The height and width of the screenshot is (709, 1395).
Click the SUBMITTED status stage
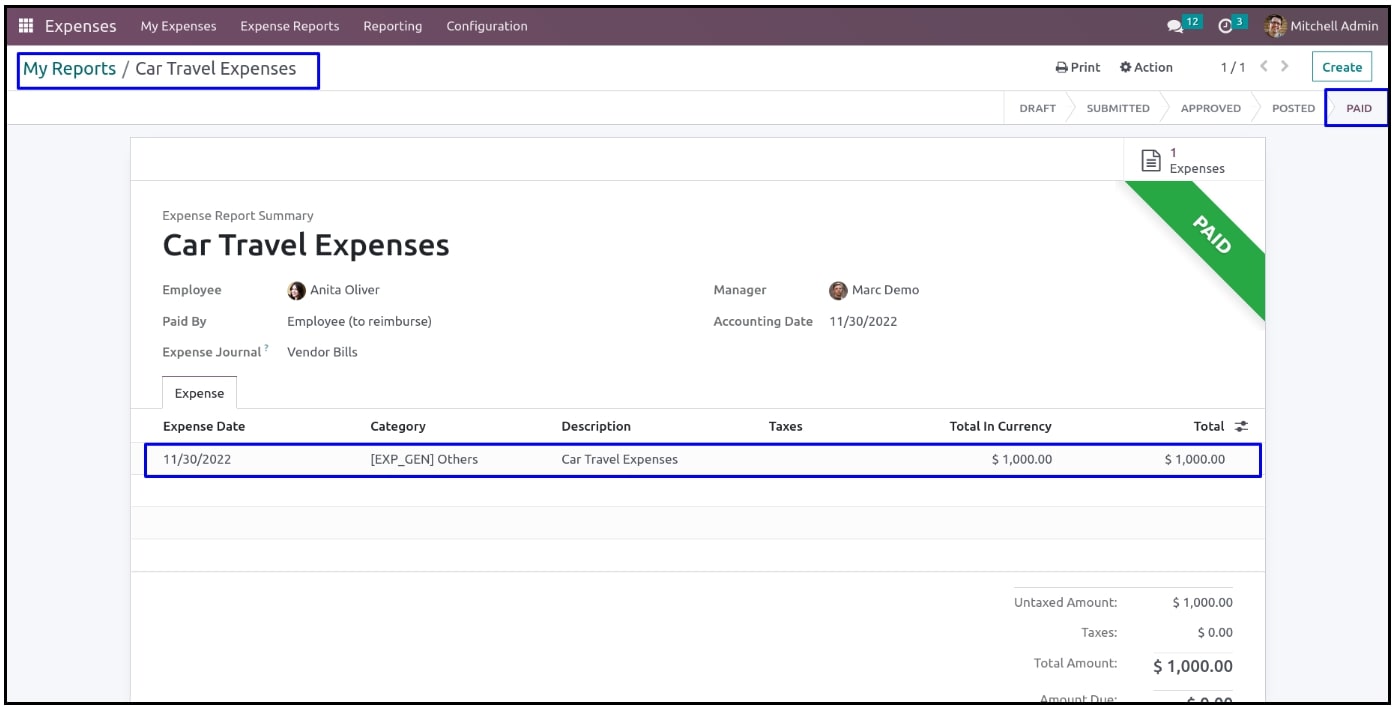tap(1118, 108)
